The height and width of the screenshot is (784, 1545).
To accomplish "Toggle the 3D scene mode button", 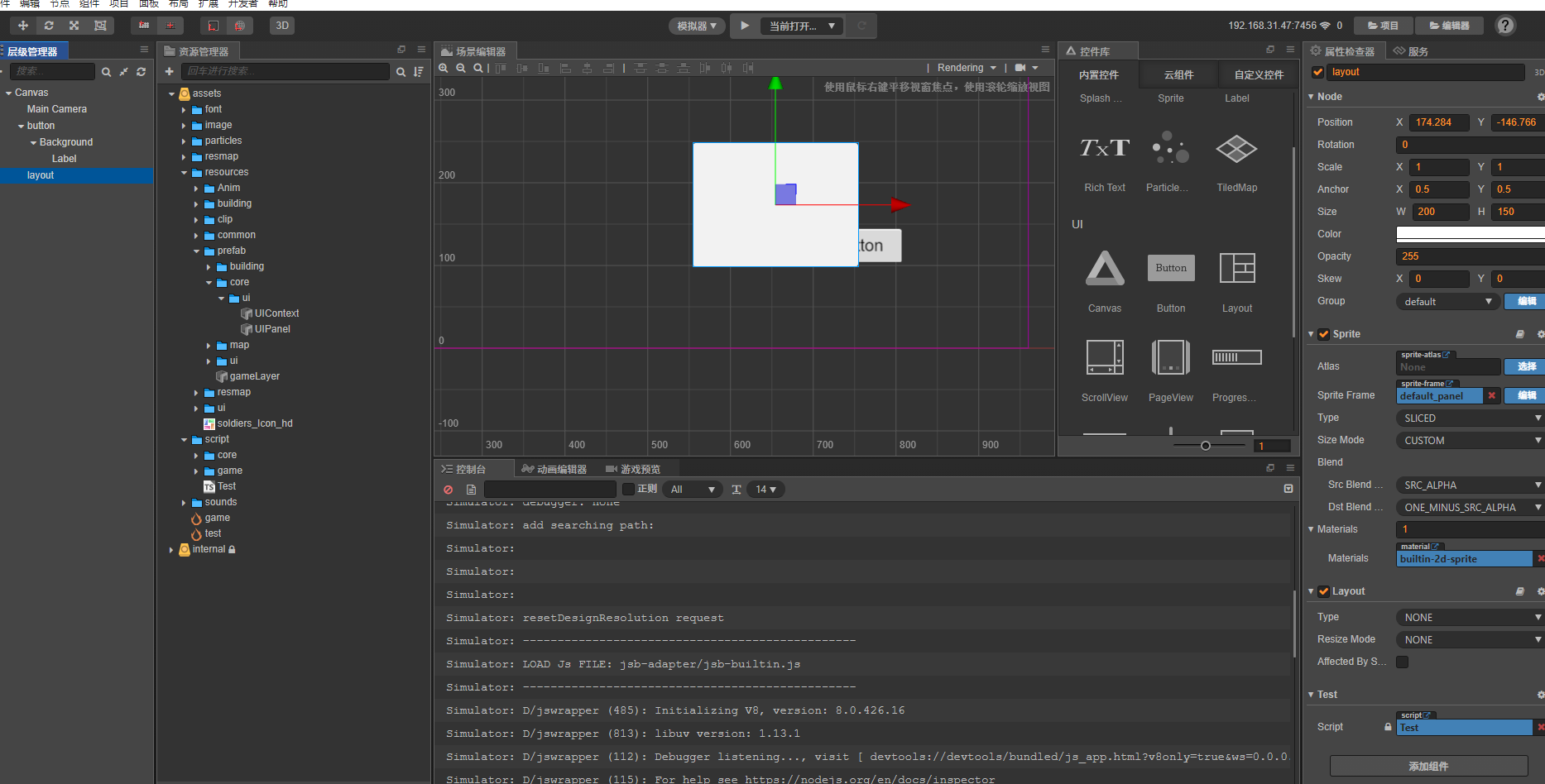I will [x=282, y=26].
